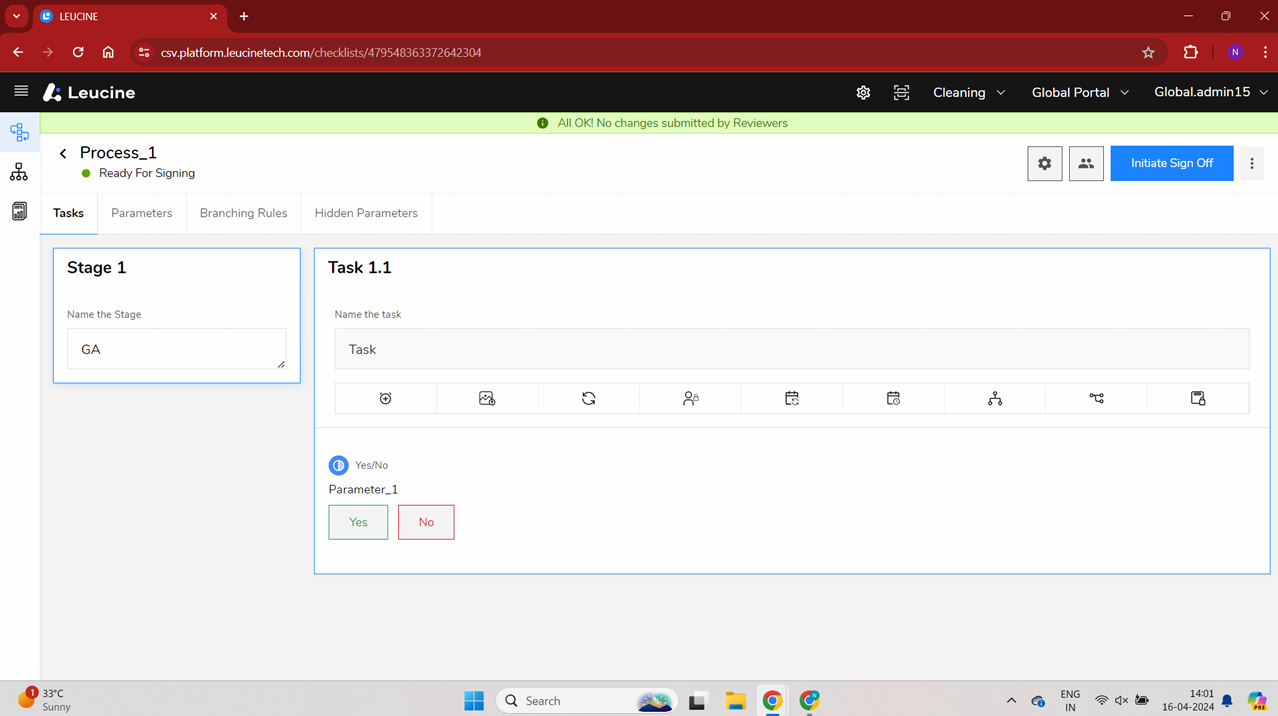
Task: Open the browser tab search chevron
Action: point(16,16)
